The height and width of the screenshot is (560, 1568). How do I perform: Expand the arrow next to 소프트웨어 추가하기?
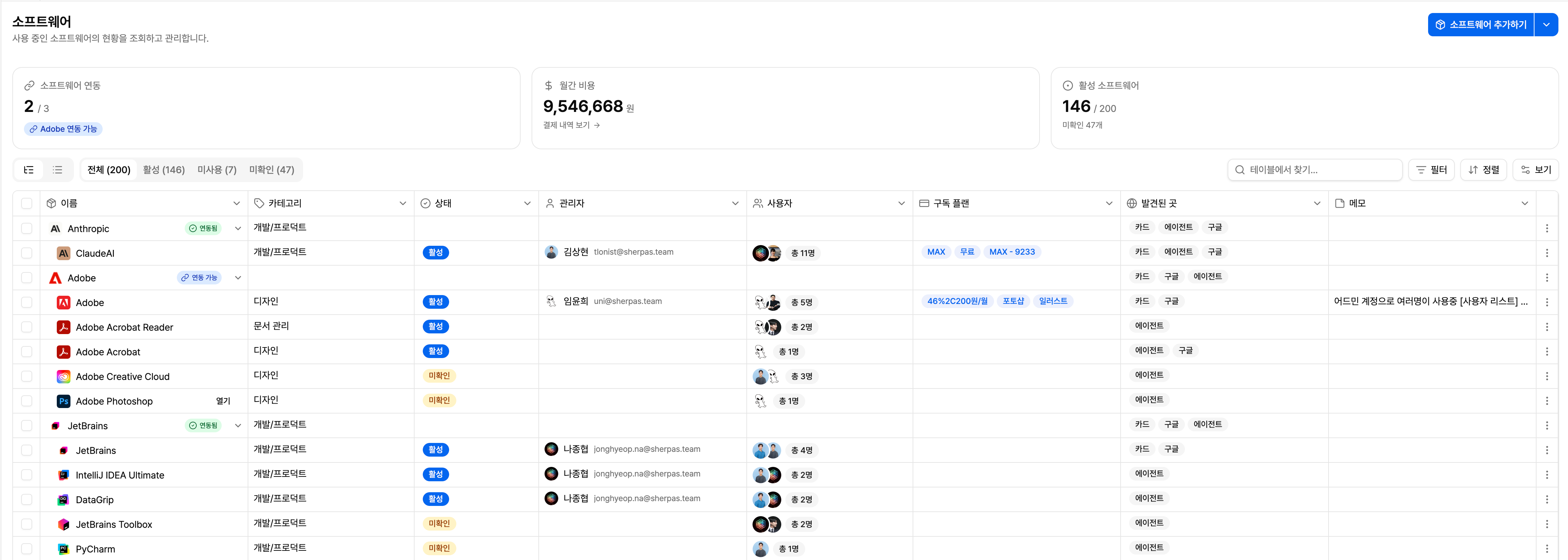click(x=1546, y=25)
